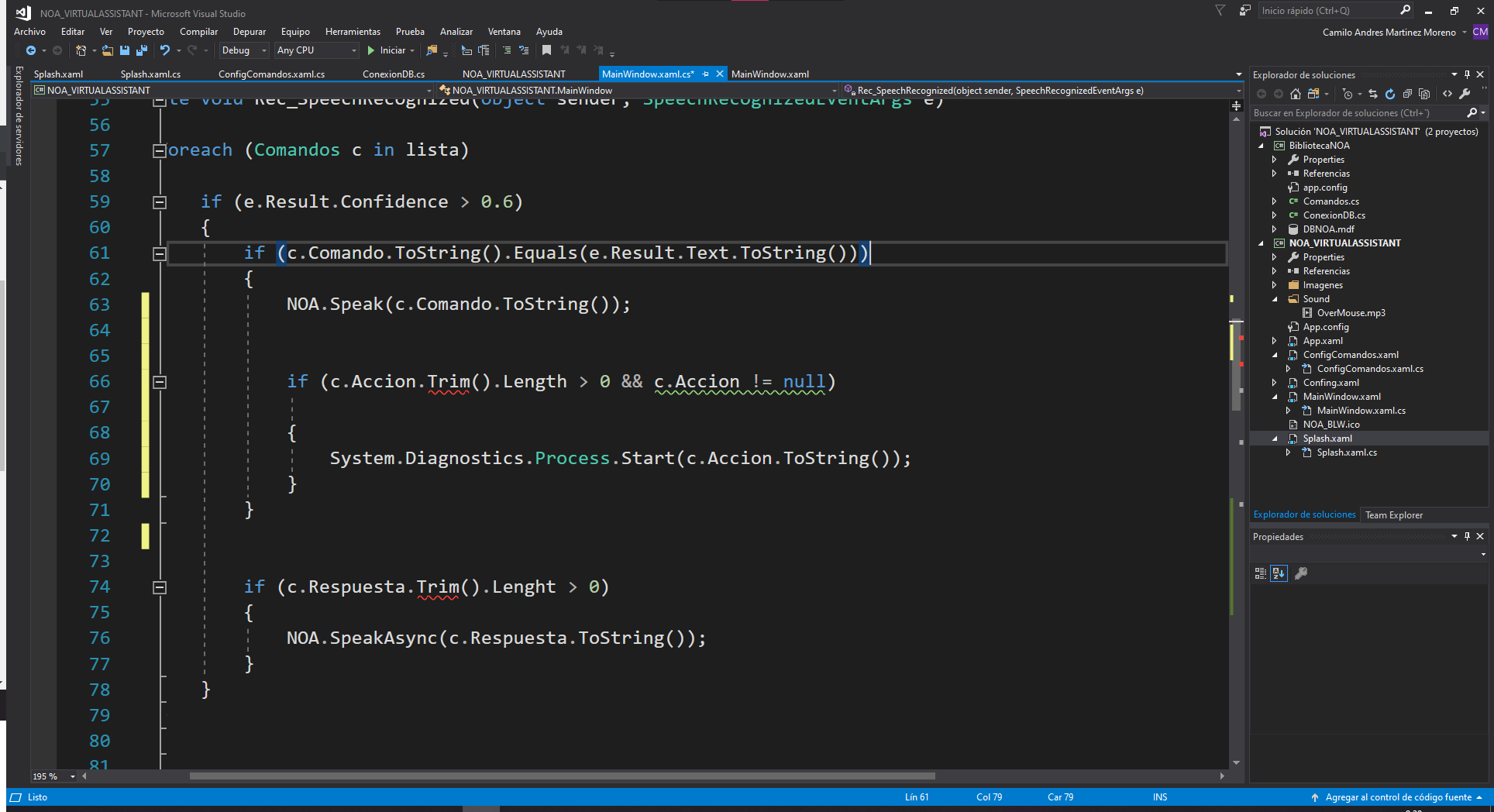Save the current file with disk icon
Image resolution: width=1494 pixels, height=812 pixels.
pyautogui.click(x=125, y=50)
